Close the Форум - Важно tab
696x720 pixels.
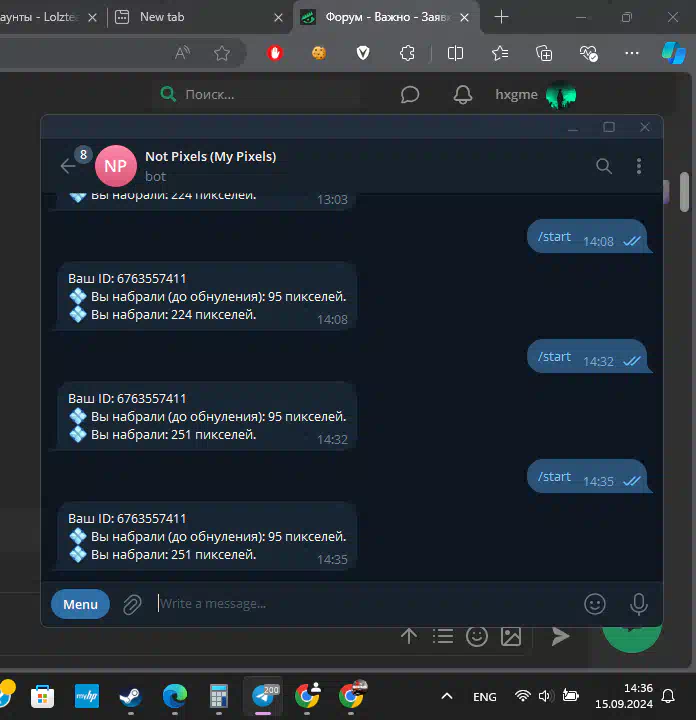(465, 17)
